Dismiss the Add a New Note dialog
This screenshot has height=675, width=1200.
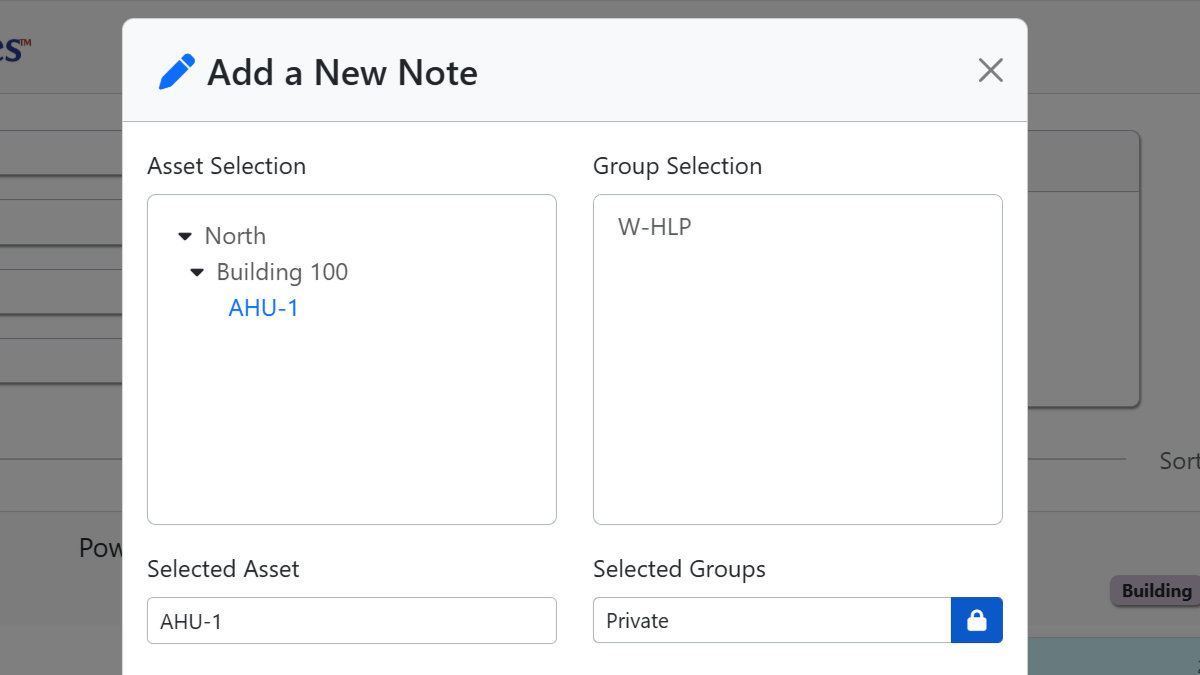(990, 70)
